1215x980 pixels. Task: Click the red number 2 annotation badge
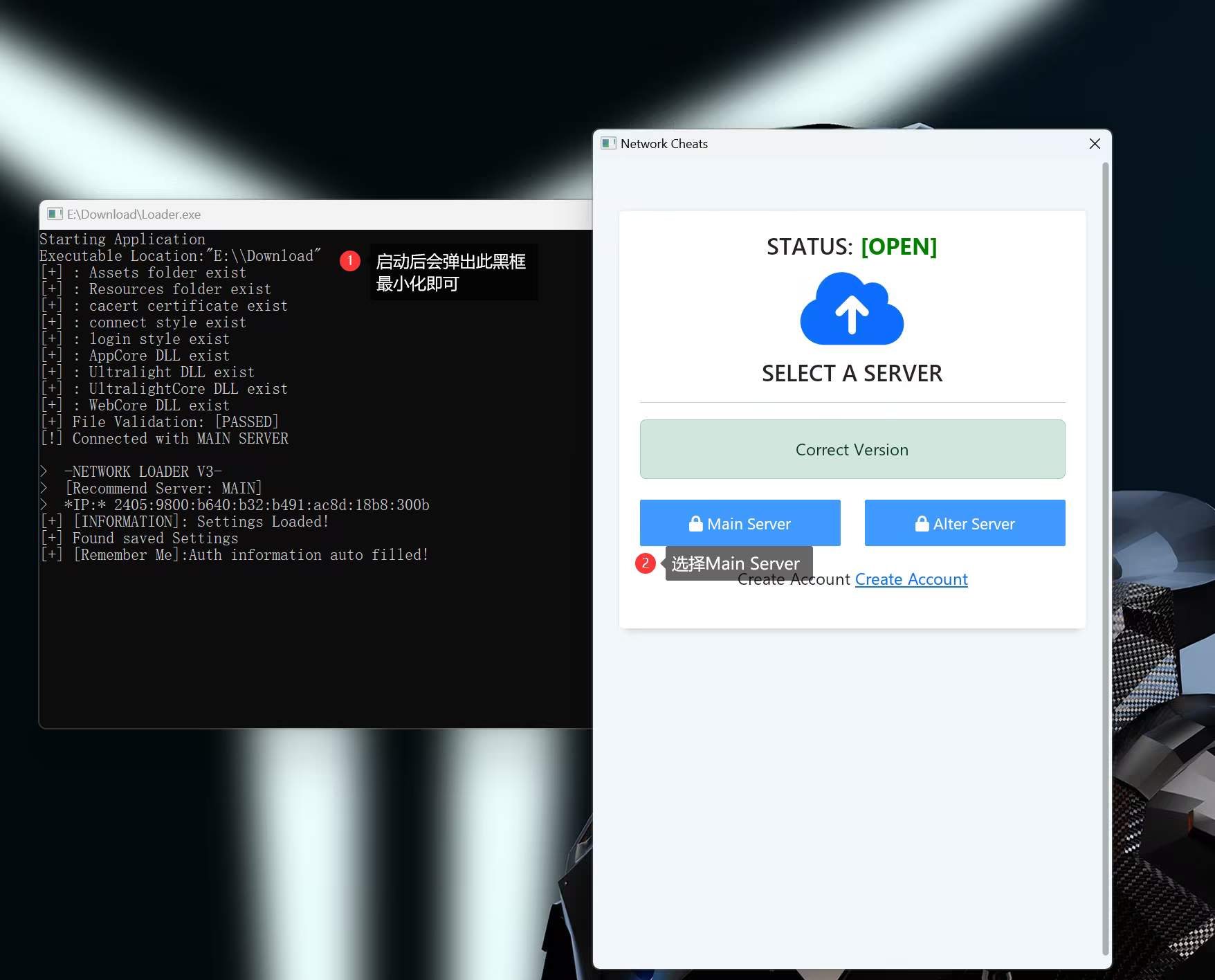[645, 563]
